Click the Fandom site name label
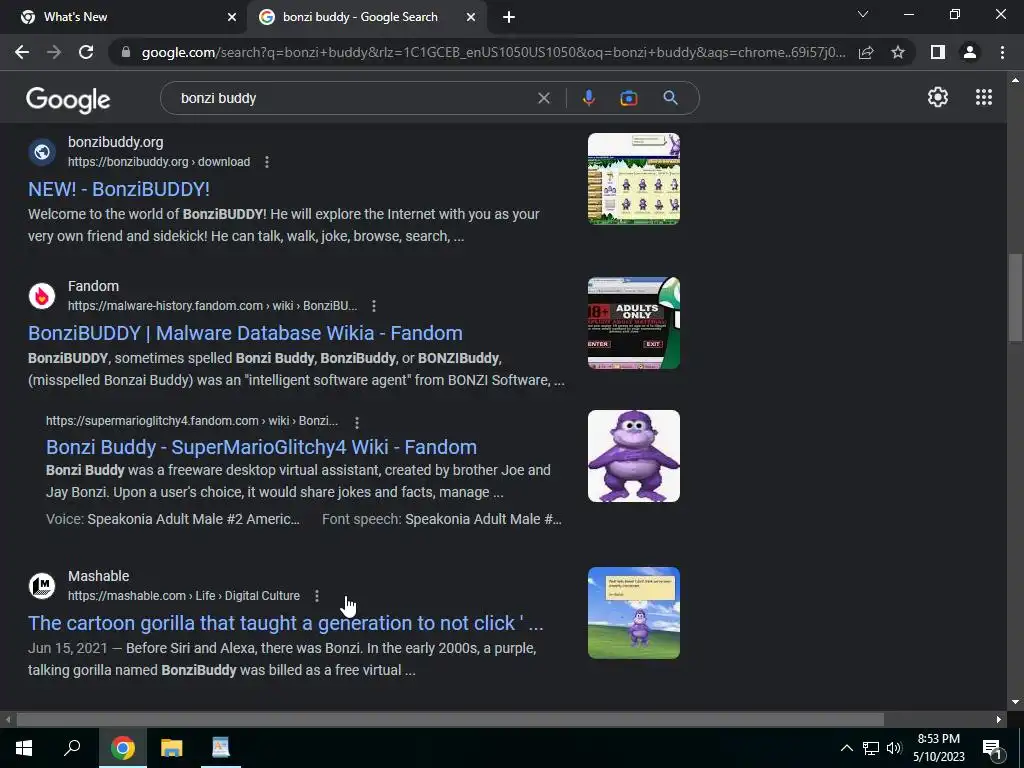 (x=93, y=286)
